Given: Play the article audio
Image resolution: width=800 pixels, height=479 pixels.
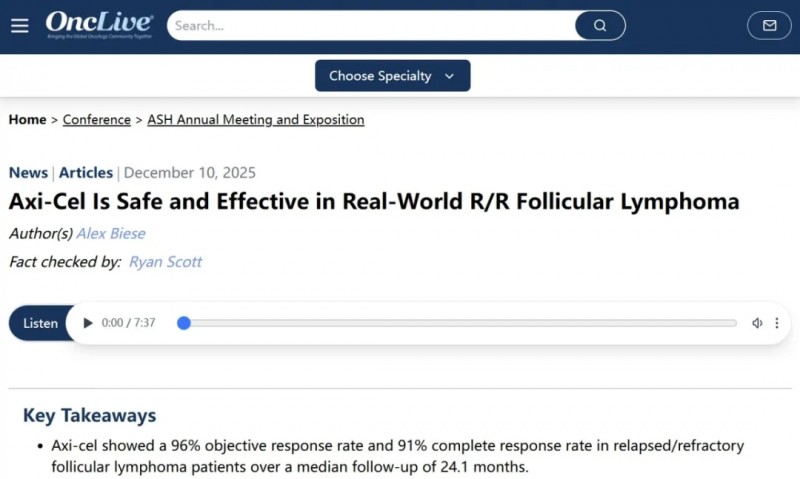Looking at the screenshot, I should [88, 323].
